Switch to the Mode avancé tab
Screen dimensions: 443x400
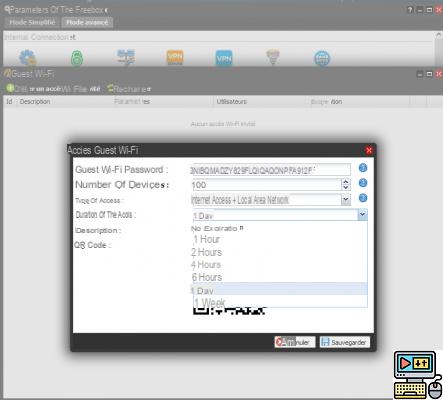tap(87, 22)
